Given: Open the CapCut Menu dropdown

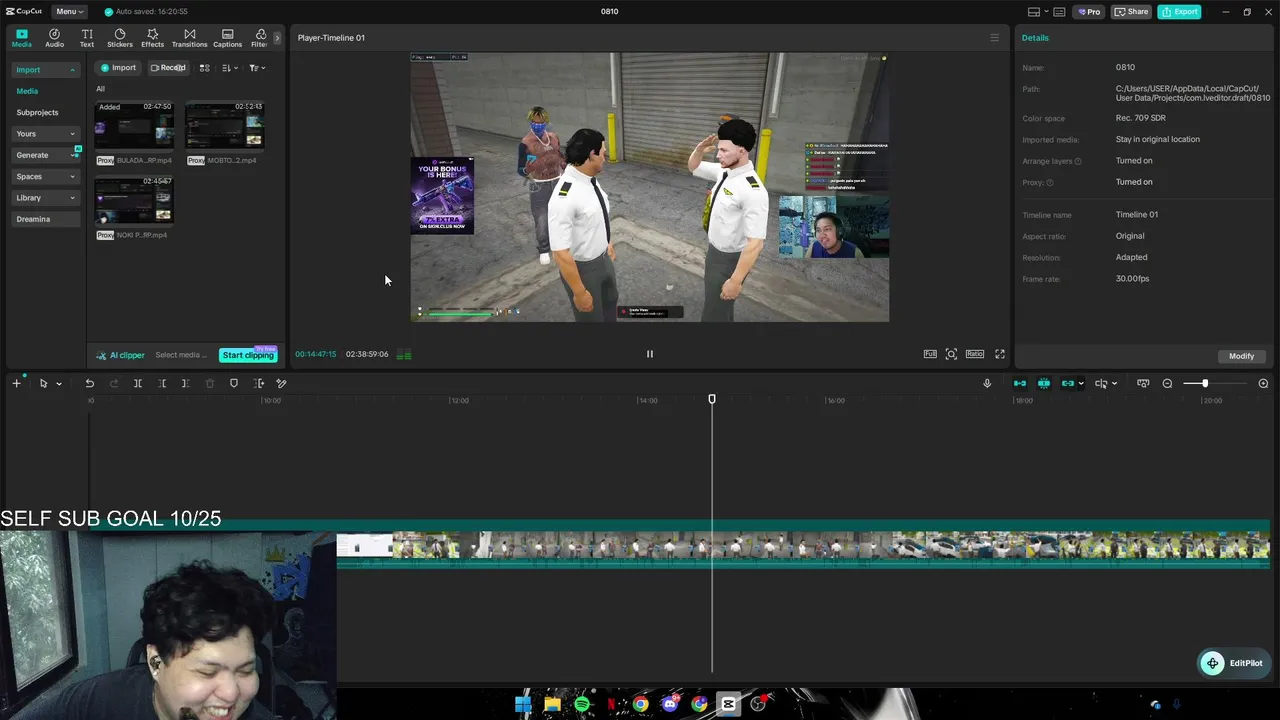Looking at the screenshot, I should pyautogui.click(x=69, y=12).
